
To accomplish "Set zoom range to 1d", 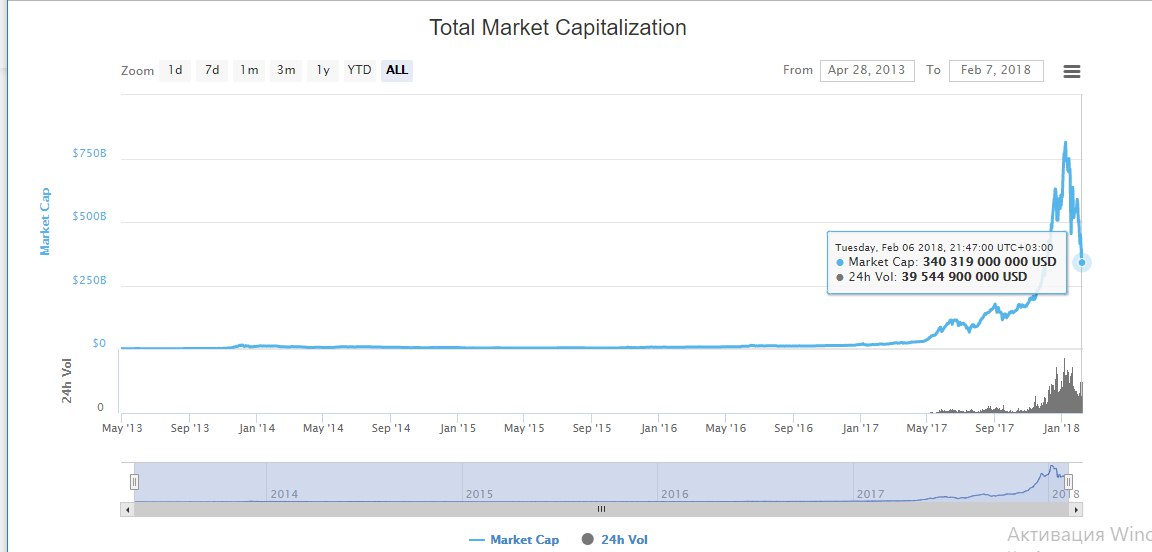I will [x=175, y=70].
